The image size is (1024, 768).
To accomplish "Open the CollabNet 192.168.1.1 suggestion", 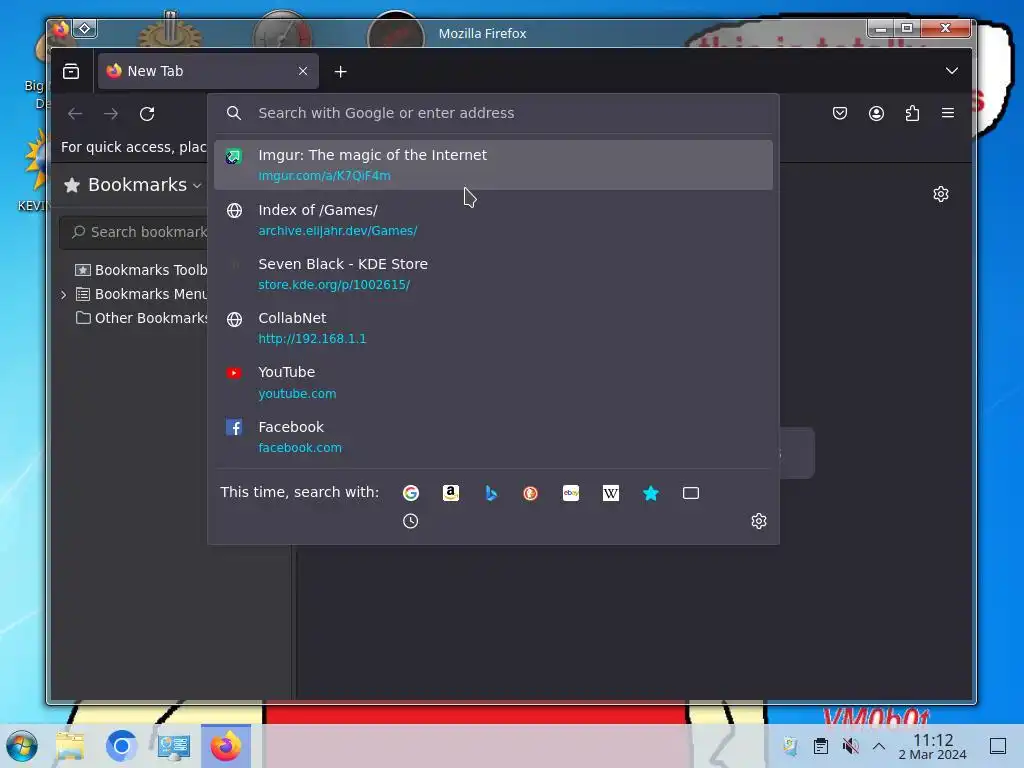I will 493,328.
